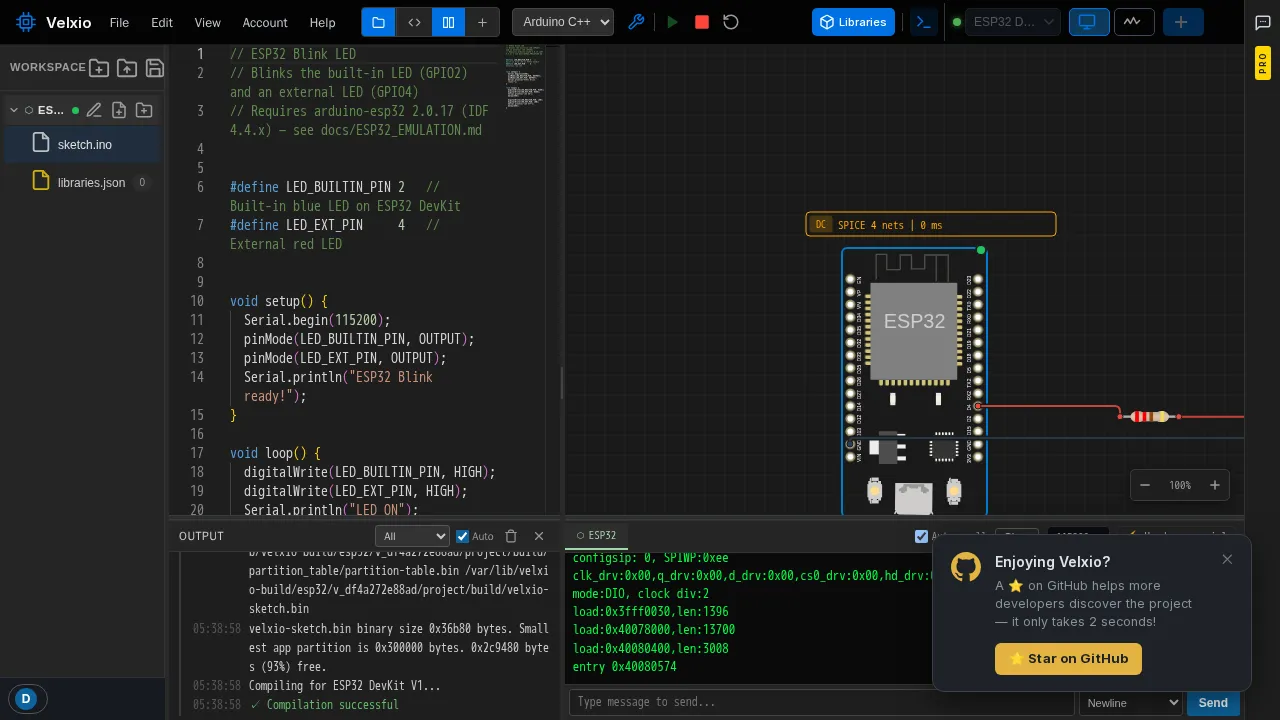Click the new file icon beside WORKSPACE
The width and height of the screenshot is (1280, 720).
tap(99, 68)
